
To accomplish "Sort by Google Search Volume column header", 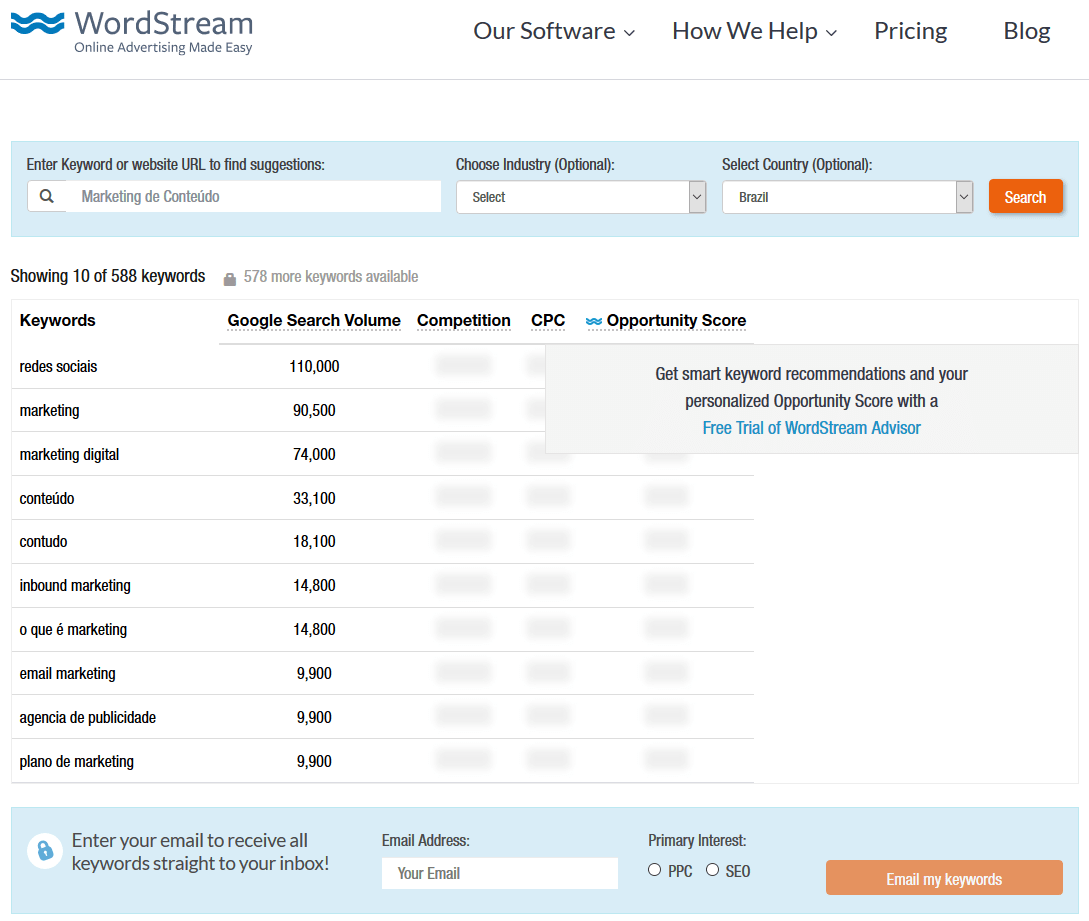I will coord(314,321).
